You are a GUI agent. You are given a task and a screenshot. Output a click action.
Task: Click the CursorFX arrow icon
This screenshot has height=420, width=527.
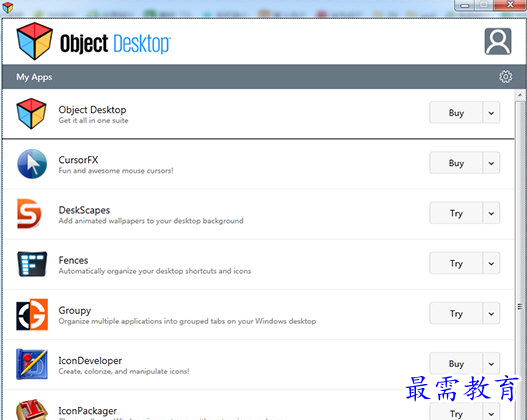coord(32,164)
